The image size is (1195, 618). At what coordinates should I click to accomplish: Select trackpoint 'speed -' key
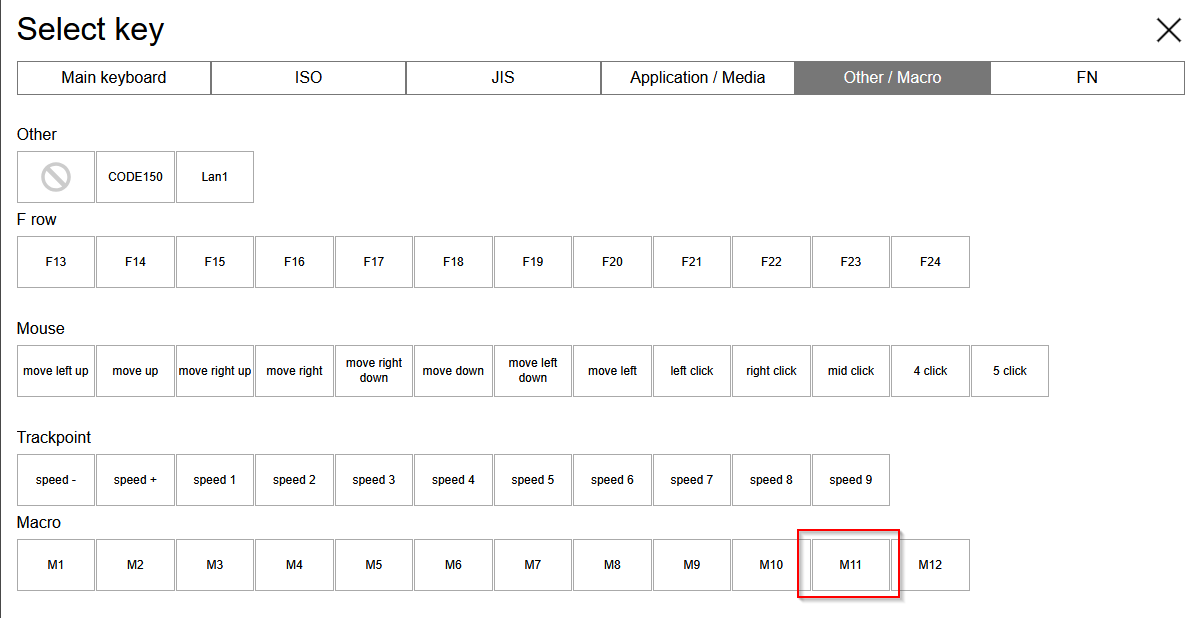click(56, 480)
